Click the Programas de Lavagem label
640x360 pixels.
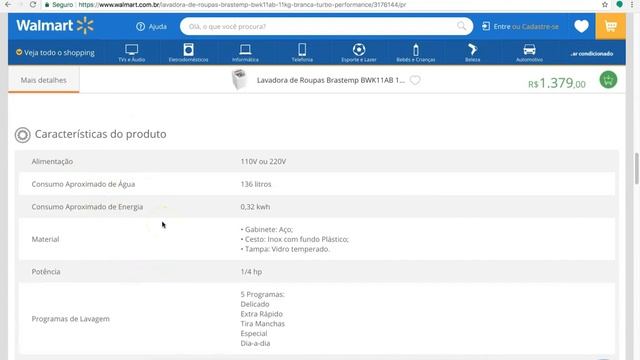click(71, 319)
